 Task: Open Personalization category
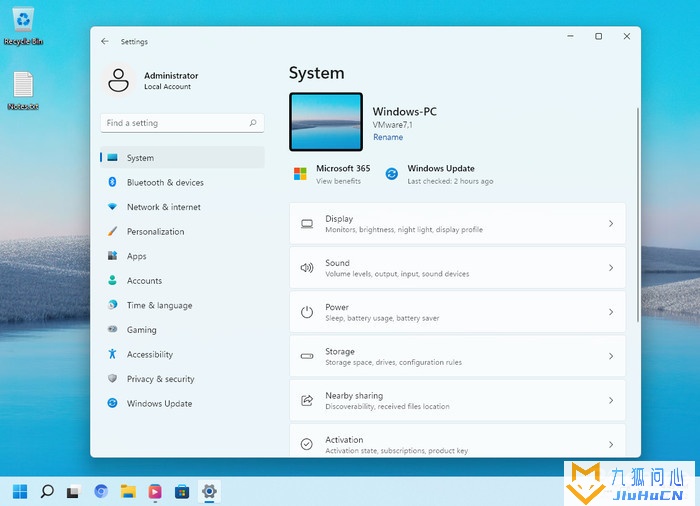click(182, 231)
